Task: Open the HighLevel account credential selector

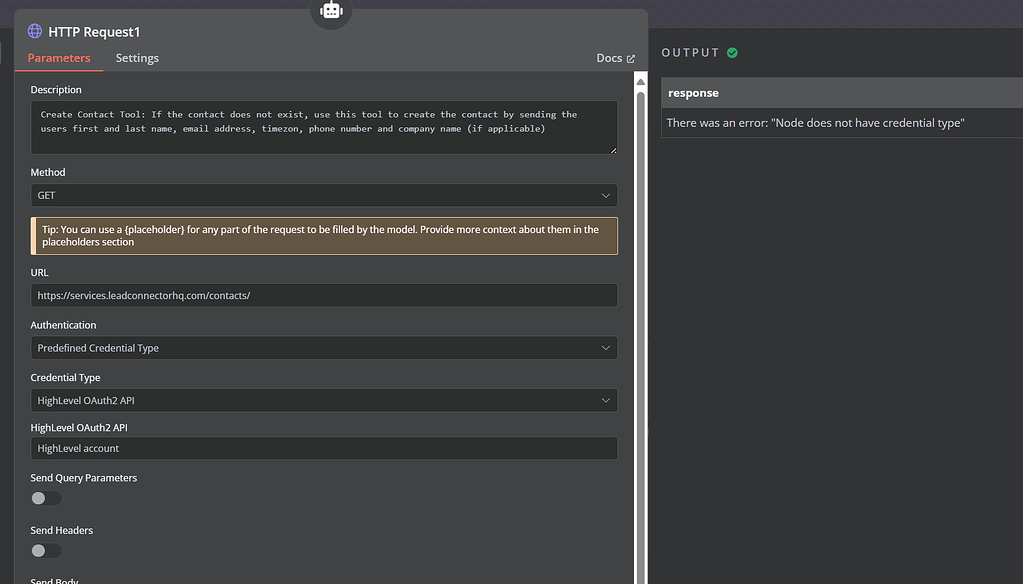Action: tap(323, 447)
